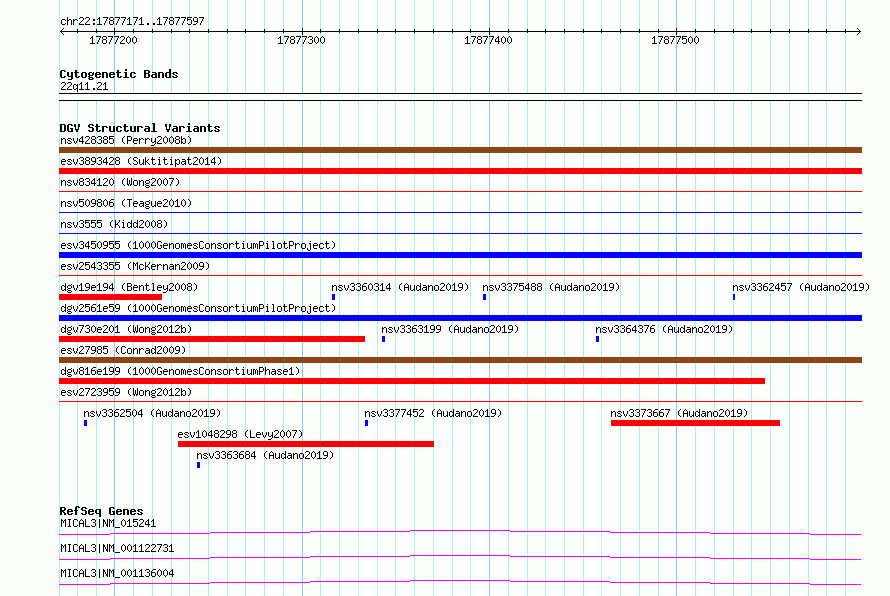Click the DGV Structural Variants track title
The width and height of the screenshot is (890, 596).
[140, 128]
